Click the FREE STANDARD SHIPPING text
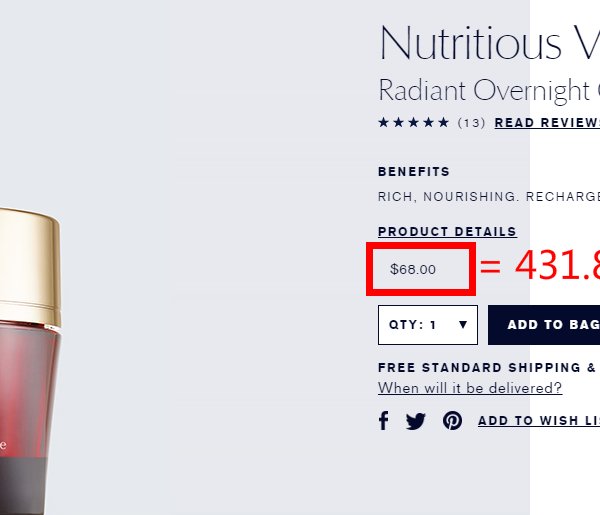 (x=489, y=368)
